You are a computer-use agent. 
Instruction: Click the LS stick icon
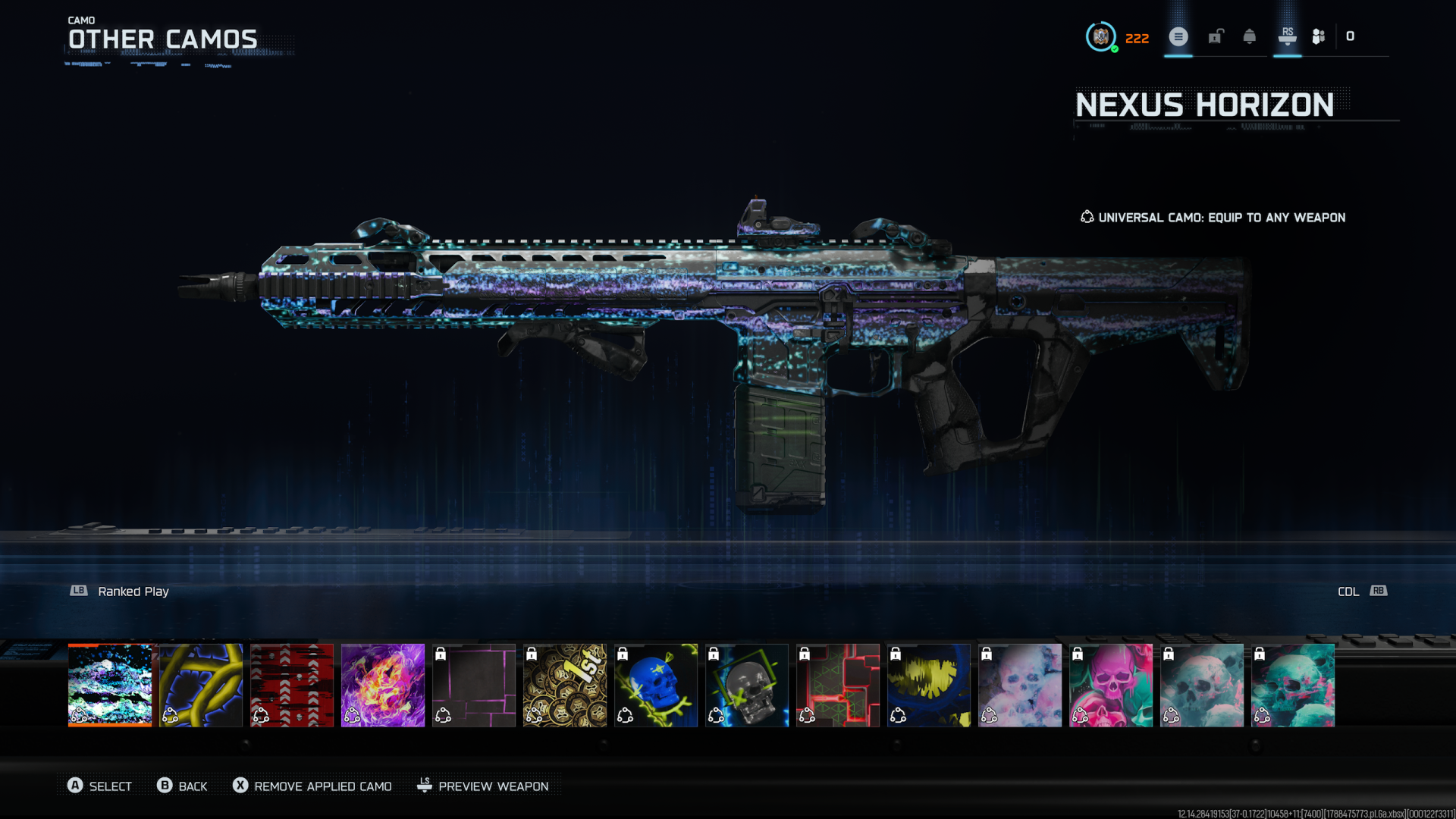pyautogui.click(x=425, y=785)
